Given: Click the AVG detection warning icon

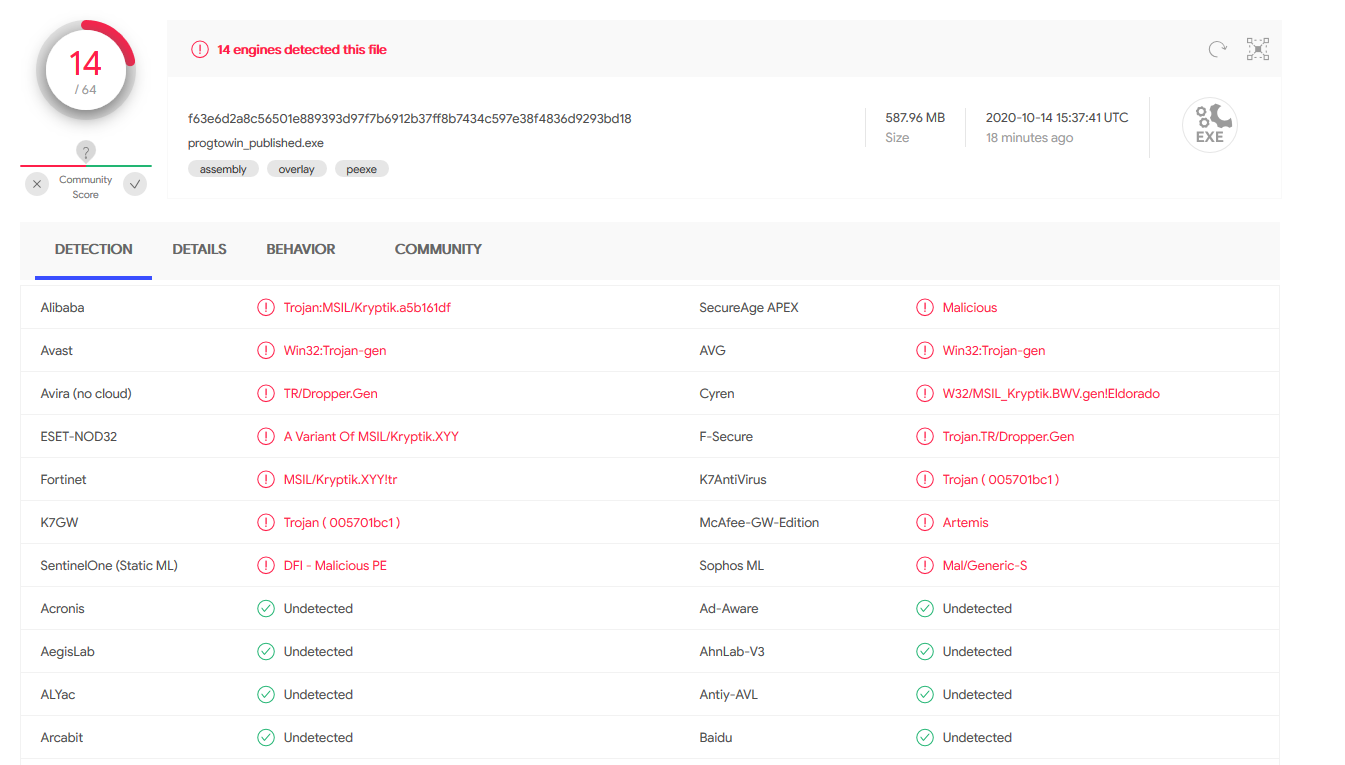Looking at the screenshot, I should pos(925,351).
